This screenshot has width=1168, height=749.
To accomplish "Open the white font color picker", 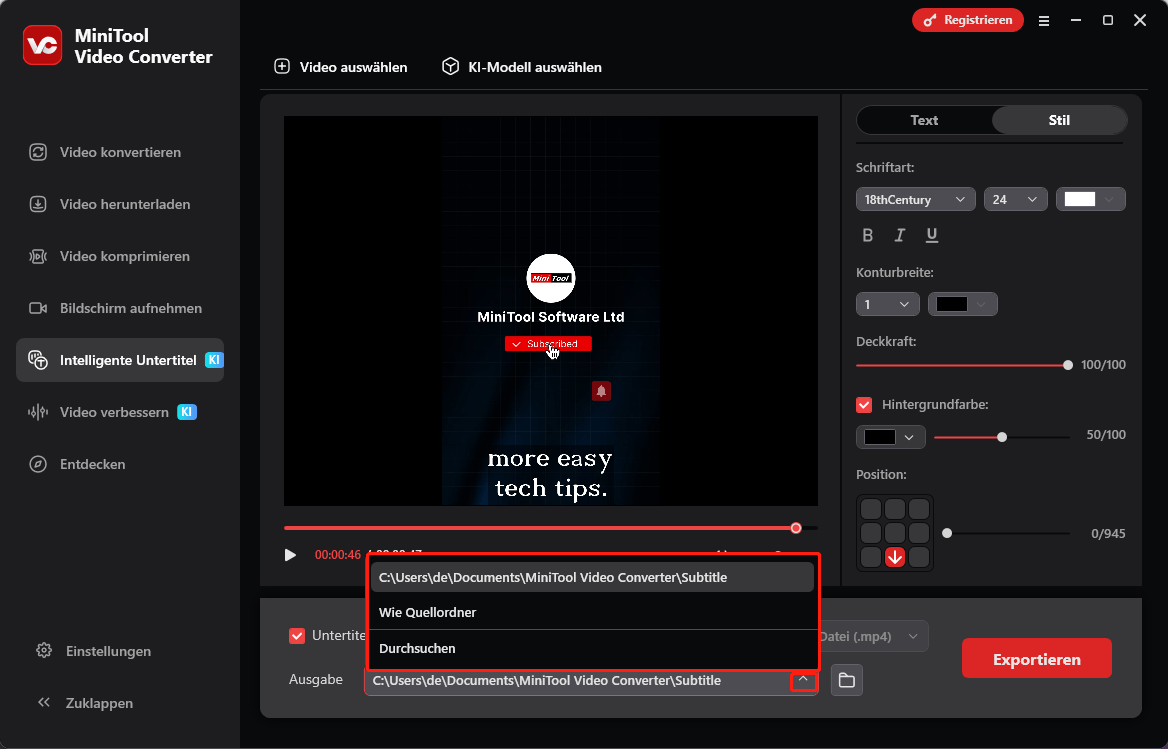I will 1091,200.
